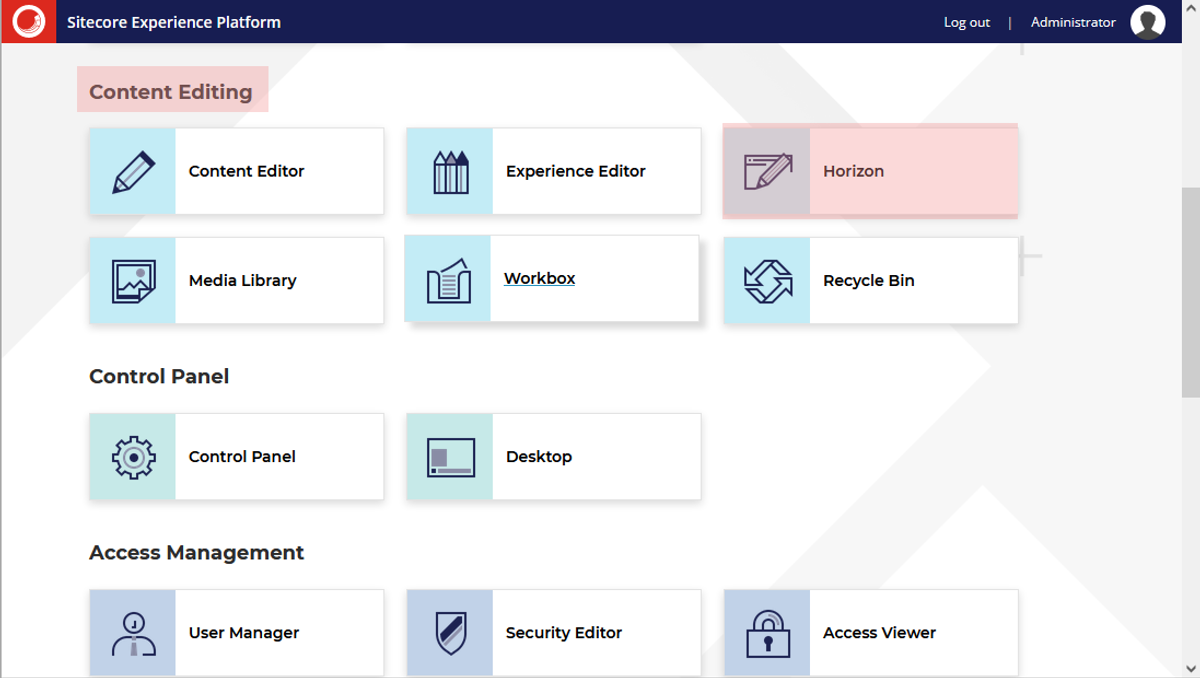Open Access Viewer tile label

(x=879, y=633)
